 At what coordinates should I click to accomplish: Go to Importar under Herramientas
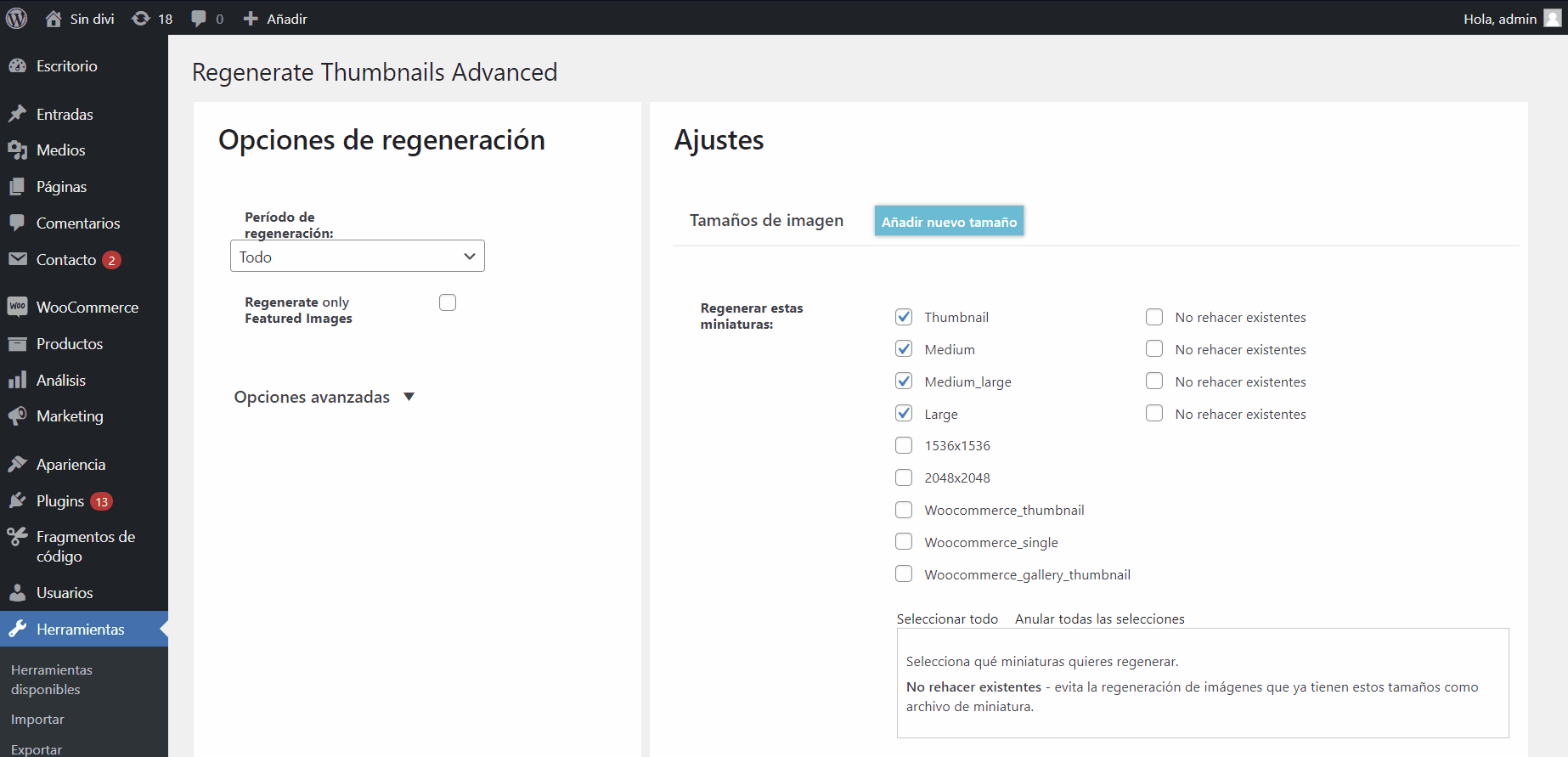pos(37,720)
